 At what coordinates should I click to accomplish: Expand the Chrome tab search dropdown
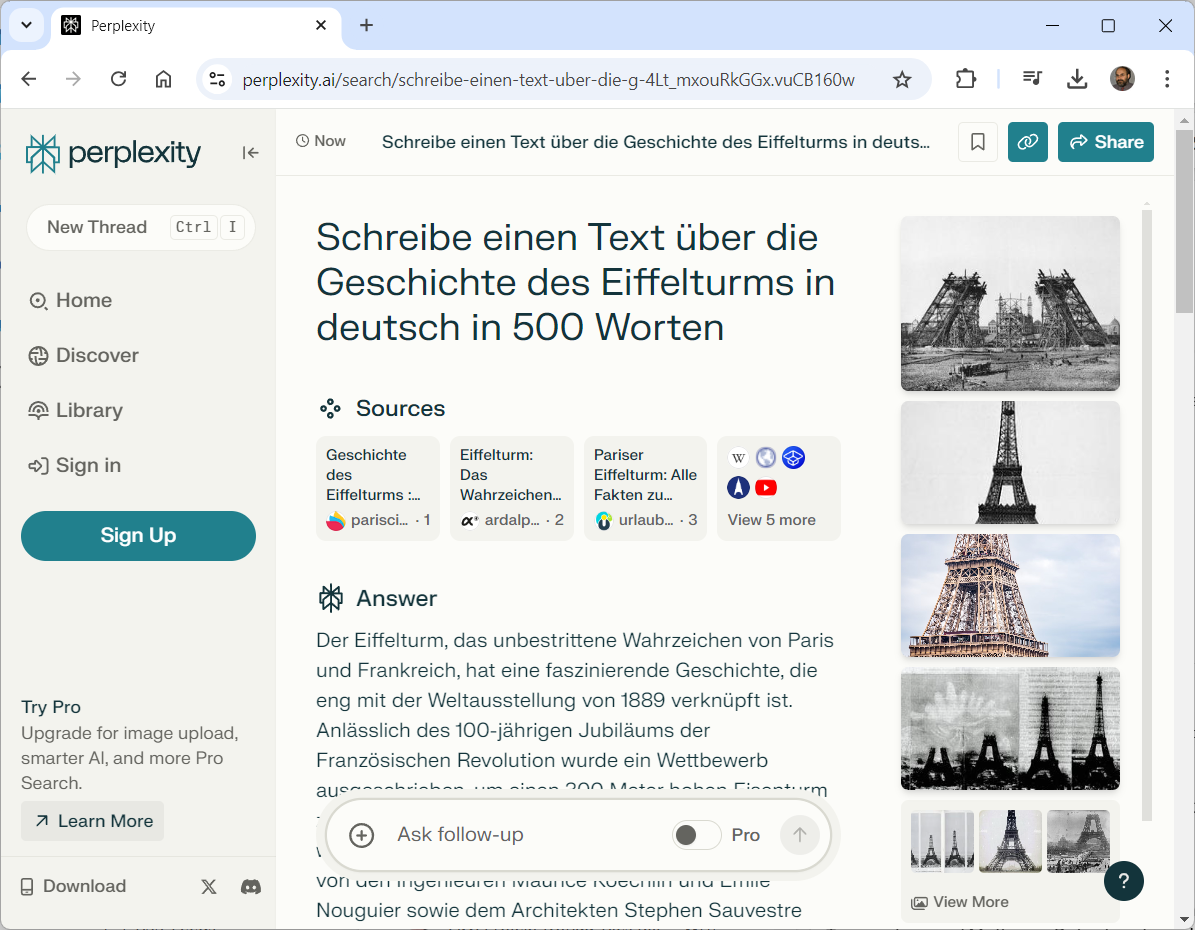point(25,25)
